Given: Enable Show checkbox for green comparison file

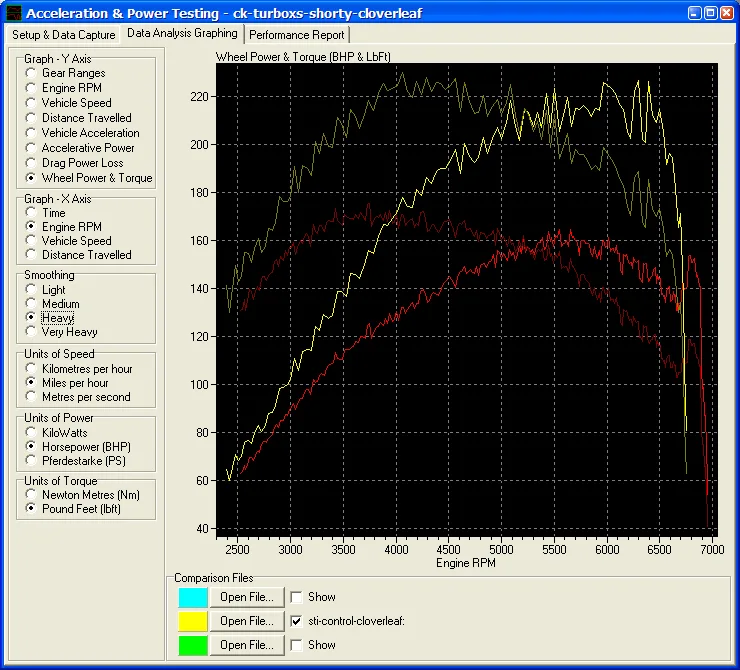Looking at the screenshot, I should (x=296, y=645).
